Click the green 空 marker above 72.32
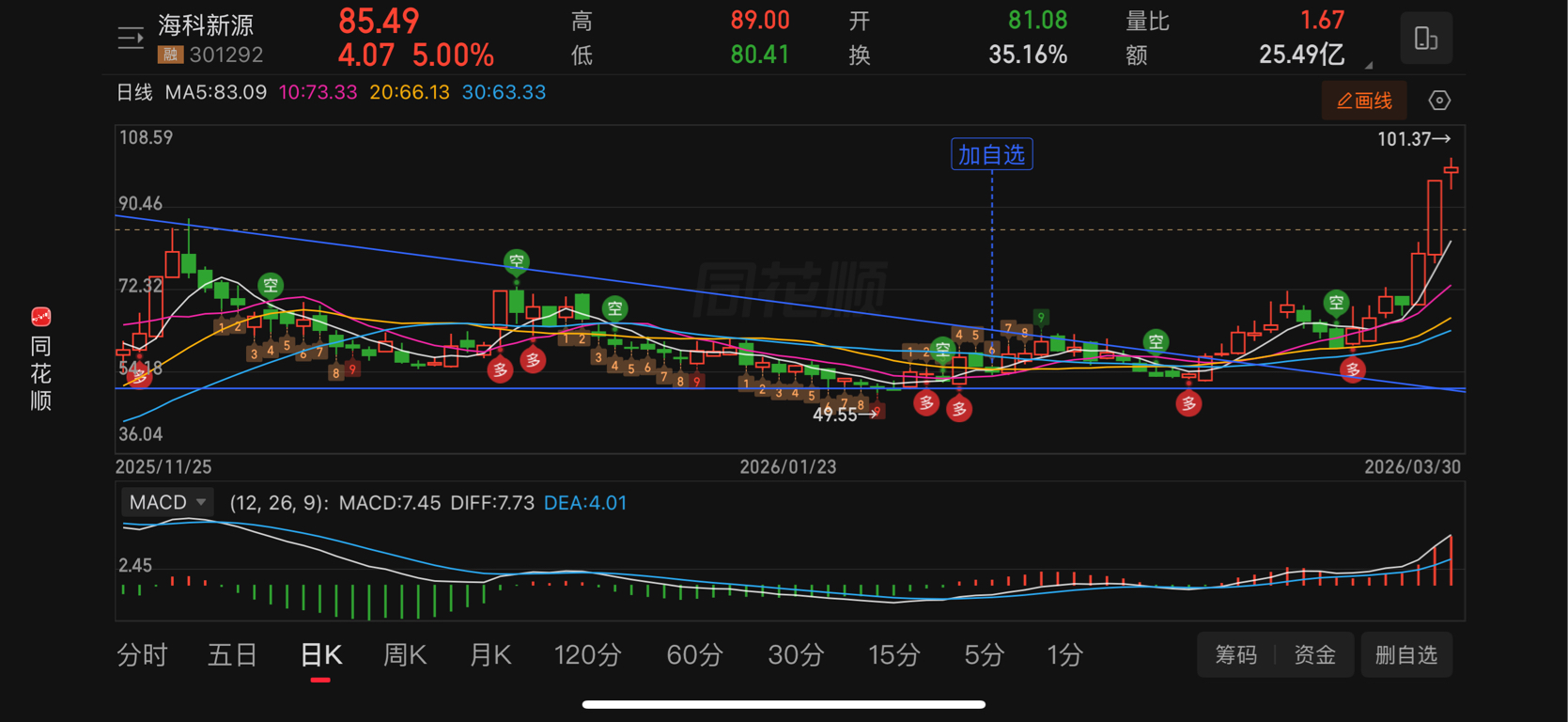 point(271,285)
